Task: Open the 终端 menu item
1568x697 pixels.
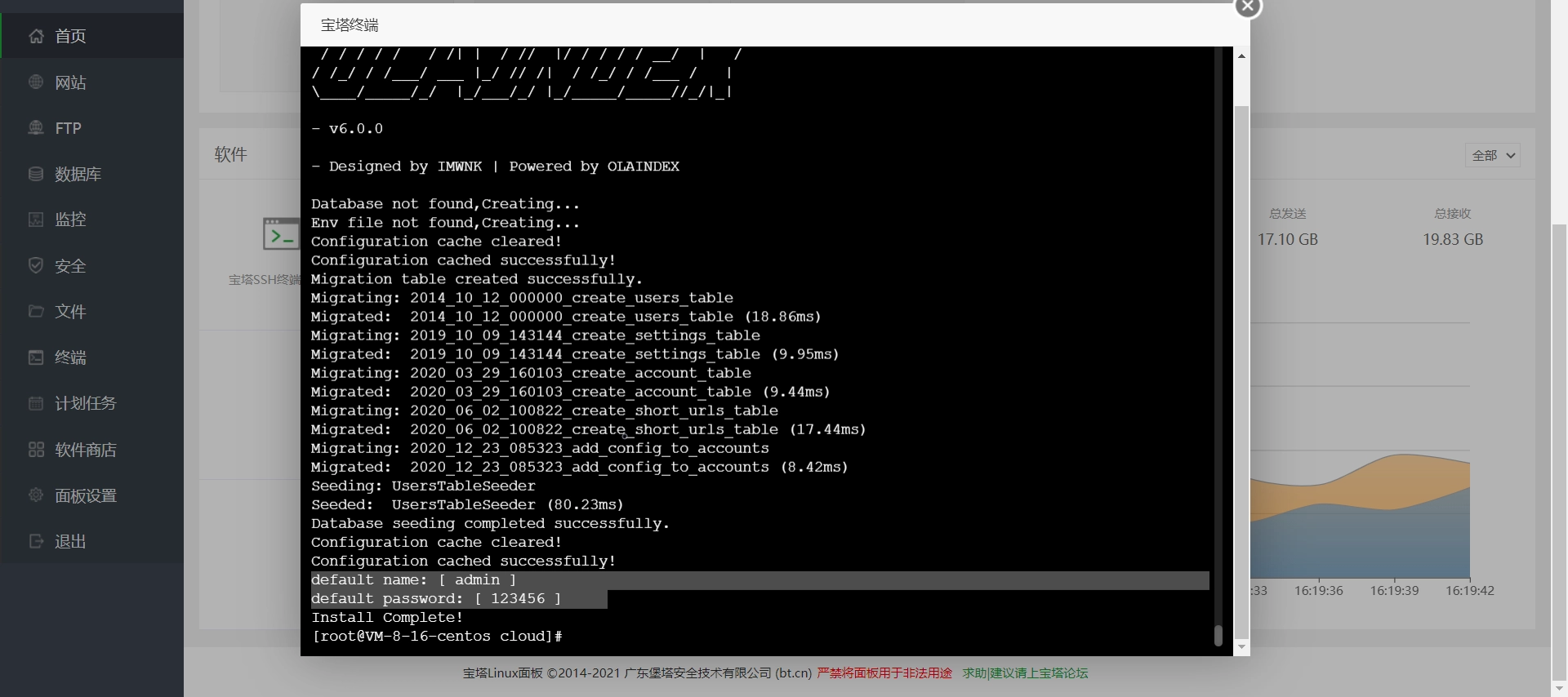Action: pyautogui.click(x=70, y=357)
